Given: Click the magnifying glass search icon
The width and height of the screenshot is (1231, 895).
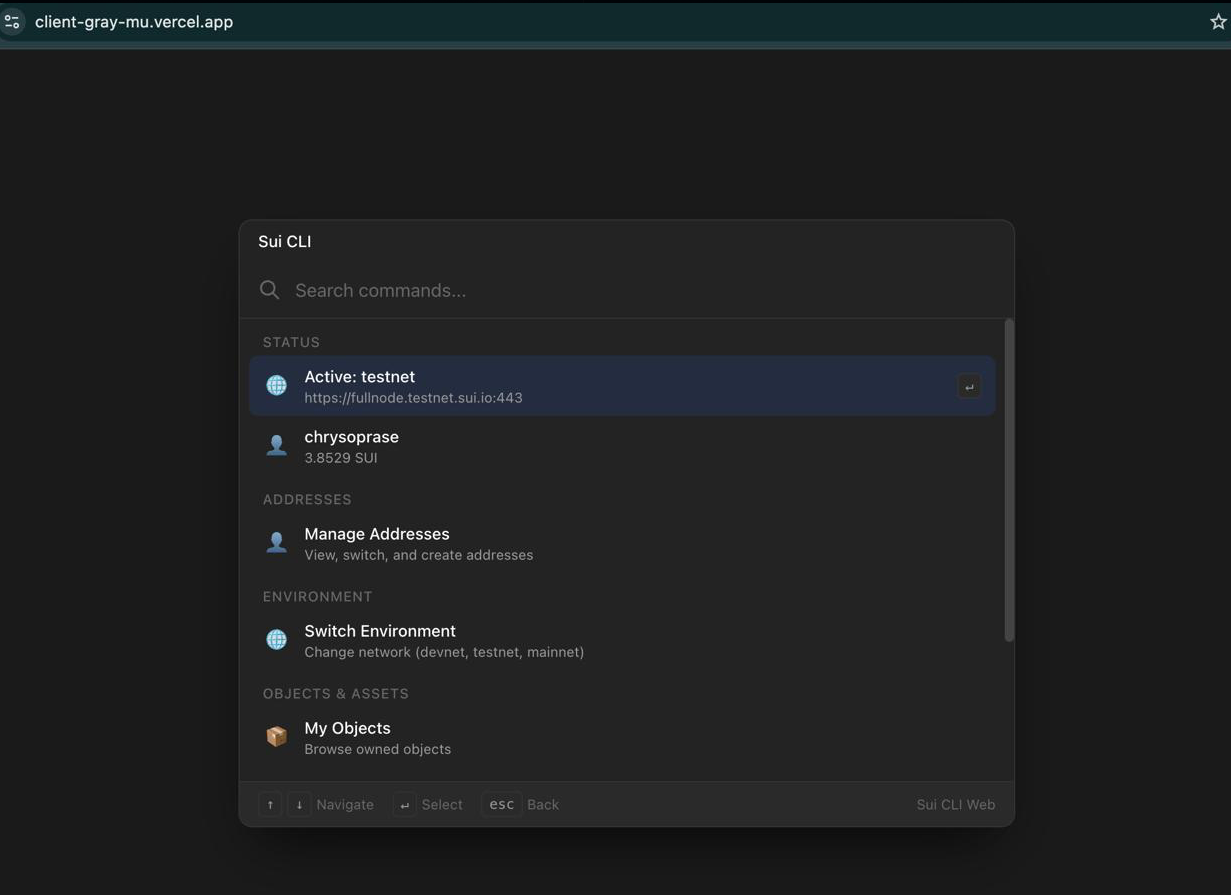Looking at the screenshot, I should coord(269,289).
